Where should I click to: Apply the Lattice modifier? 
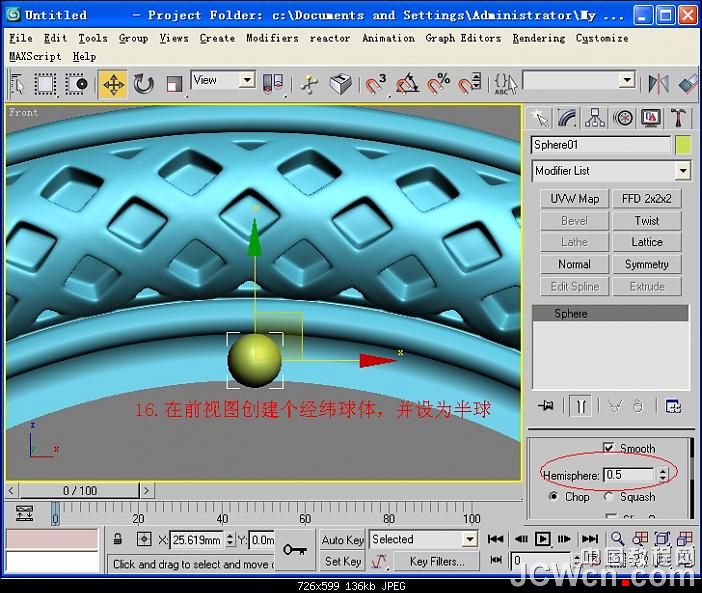[647, 242]
